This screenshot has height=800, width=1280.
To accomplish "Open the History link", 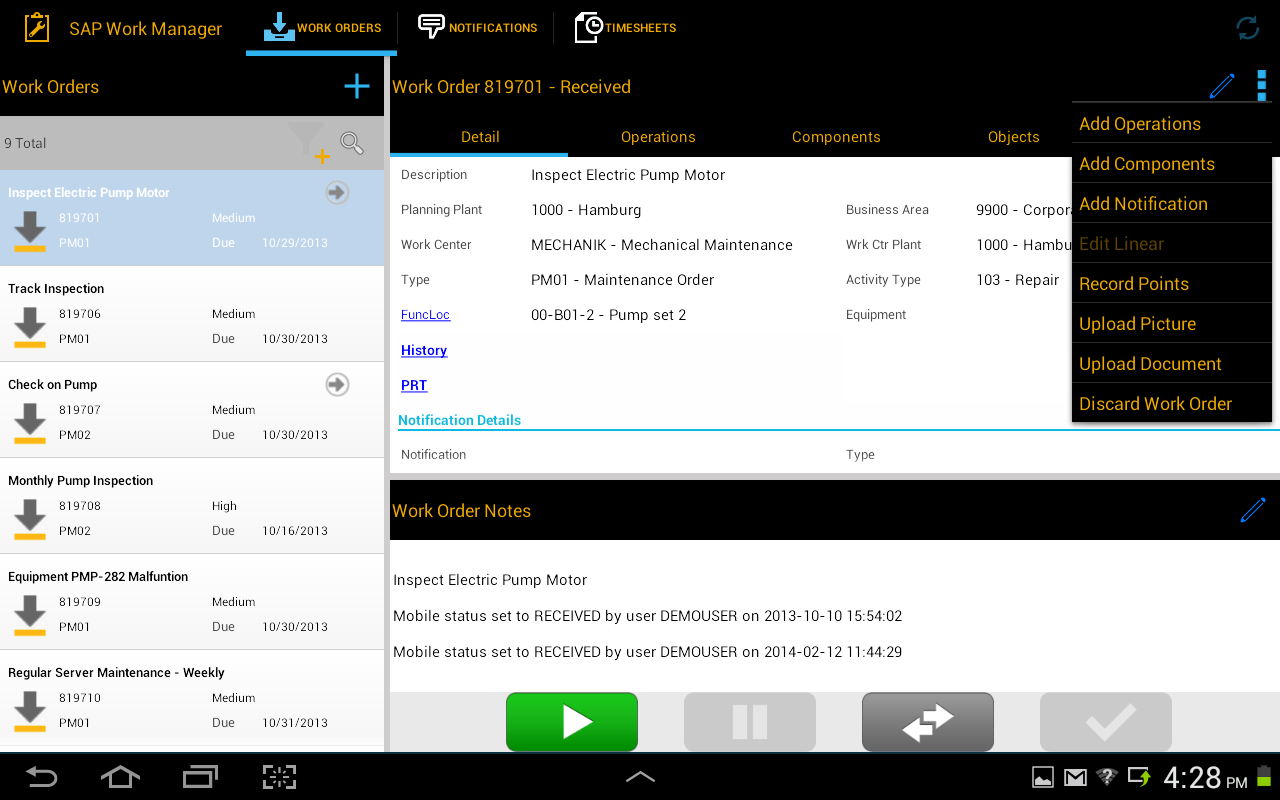I will coord(424,350).
